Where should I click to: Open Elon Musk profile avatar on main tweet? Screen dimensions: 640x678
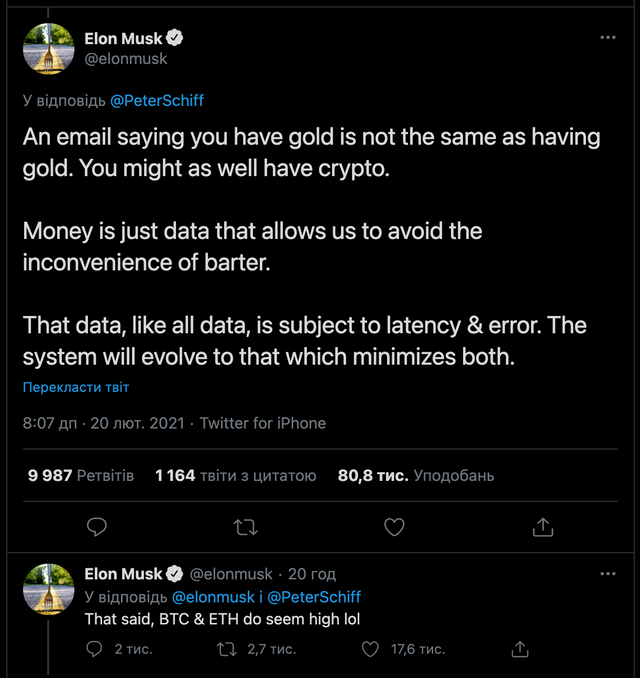coord(48,48)
